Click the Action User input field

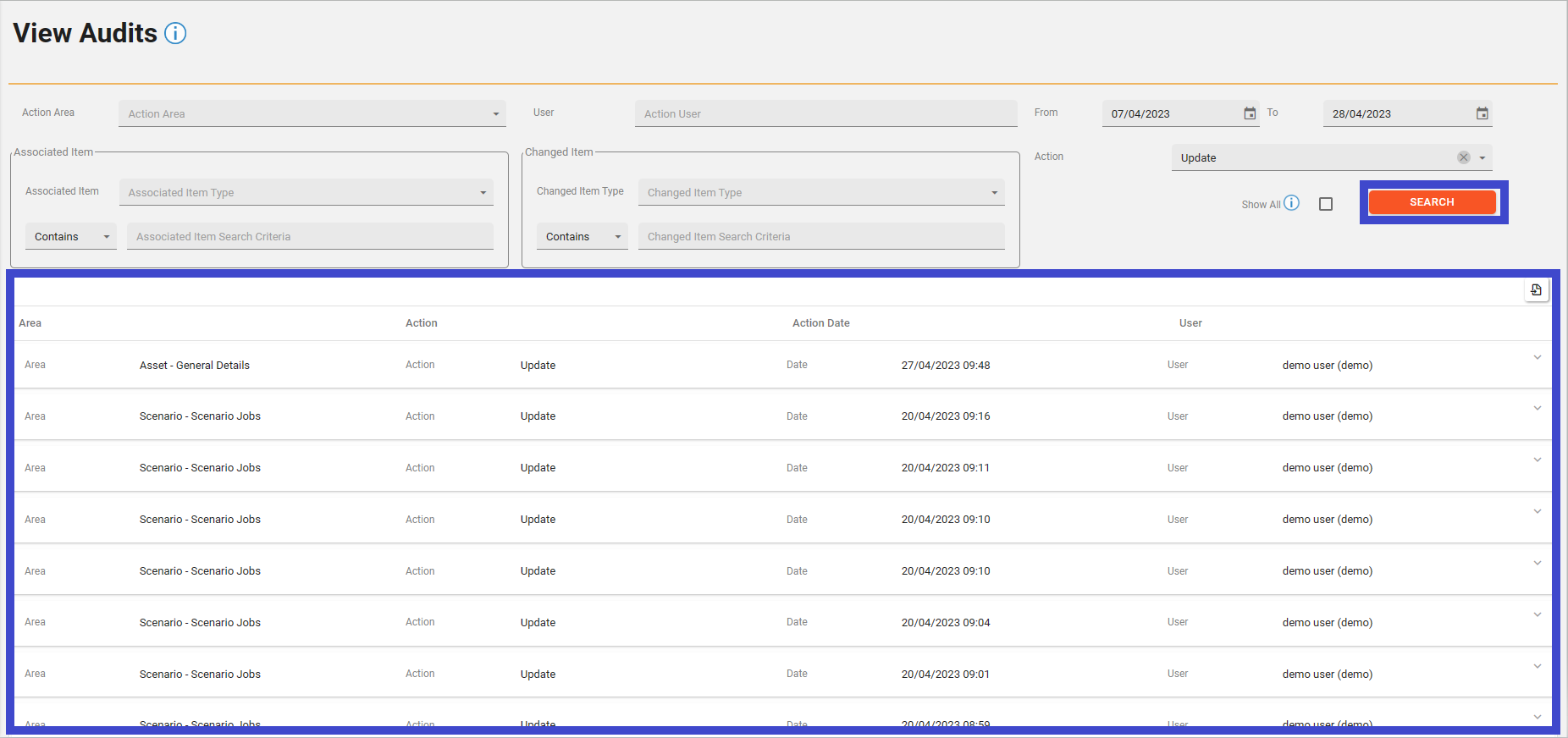click(825, 114)
